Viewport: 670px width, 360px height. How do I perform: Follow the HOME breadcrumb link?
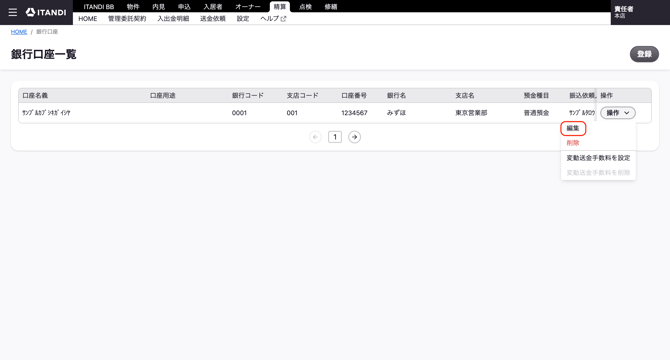click(19, 32)
